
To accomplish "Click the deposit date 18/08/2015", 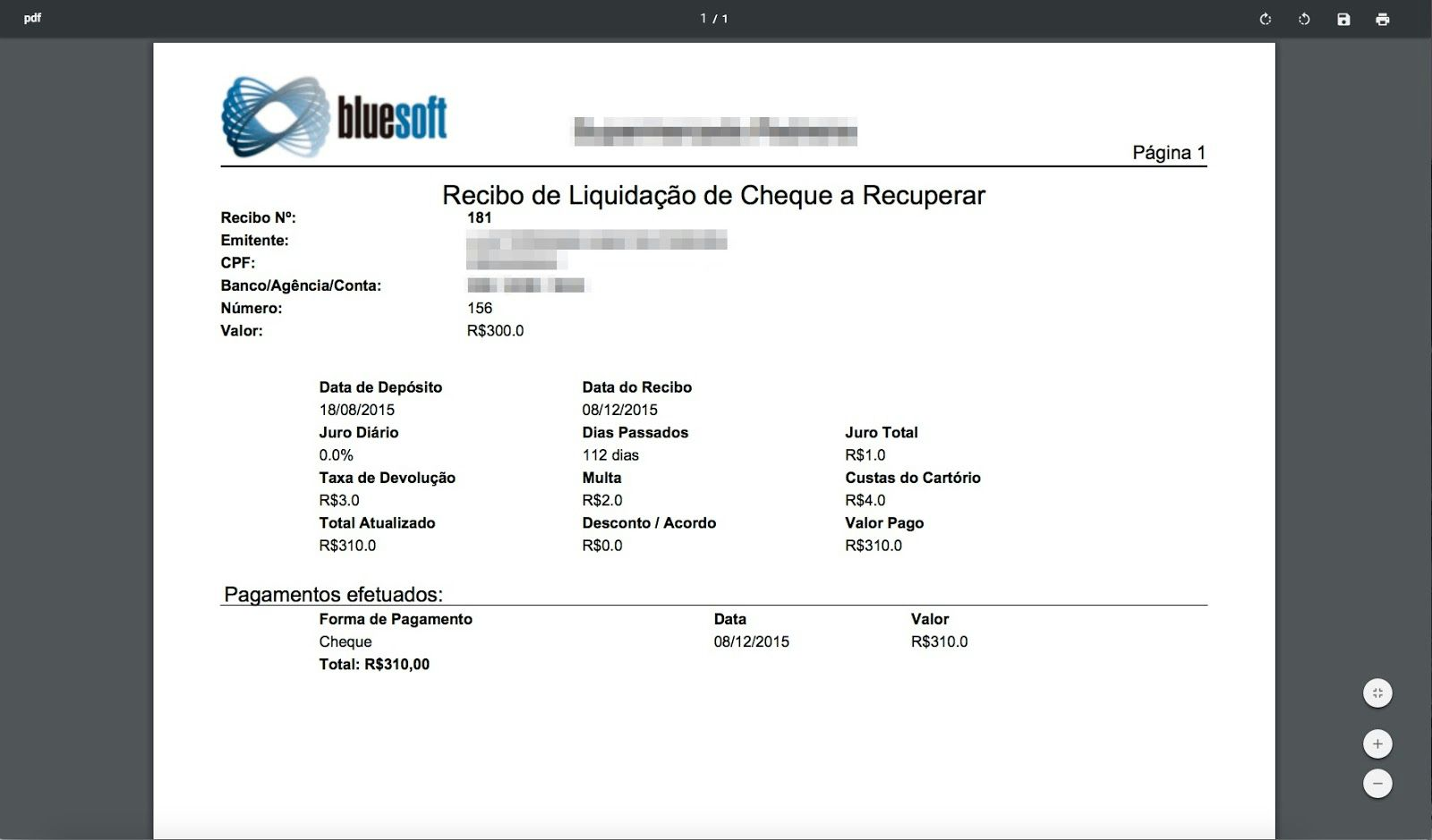I will point(357,410).
